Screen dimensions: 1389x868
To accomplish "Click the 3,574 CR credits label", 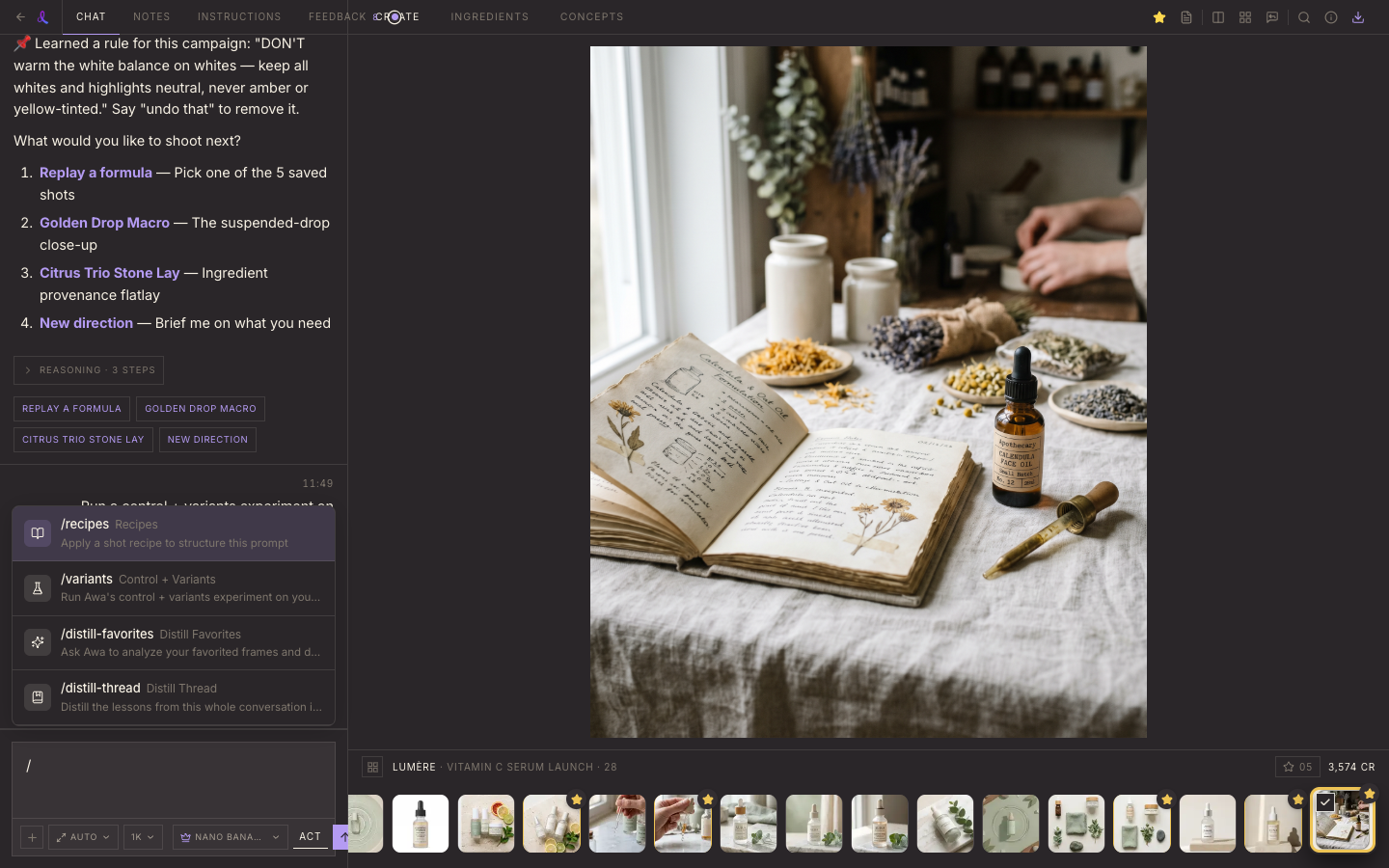I will (x=1351, y=767).
